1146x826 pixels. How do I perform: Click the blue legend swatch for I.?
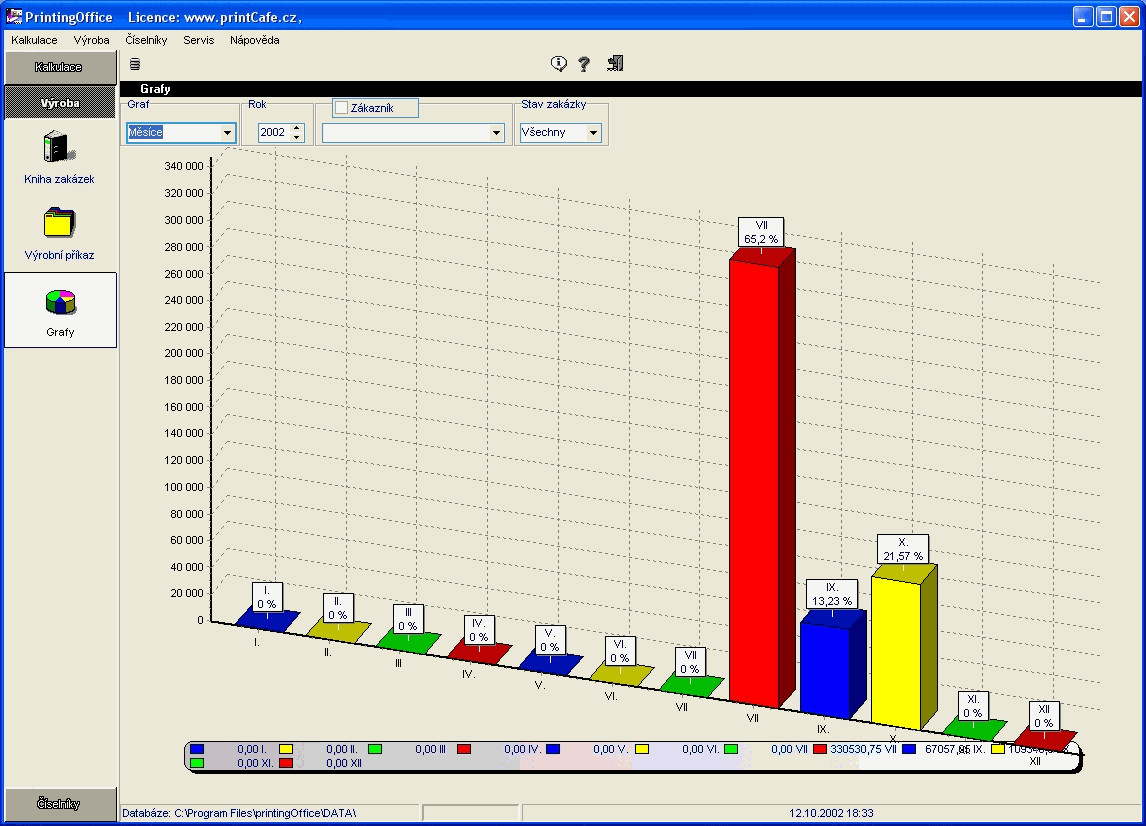coord(197,749)
